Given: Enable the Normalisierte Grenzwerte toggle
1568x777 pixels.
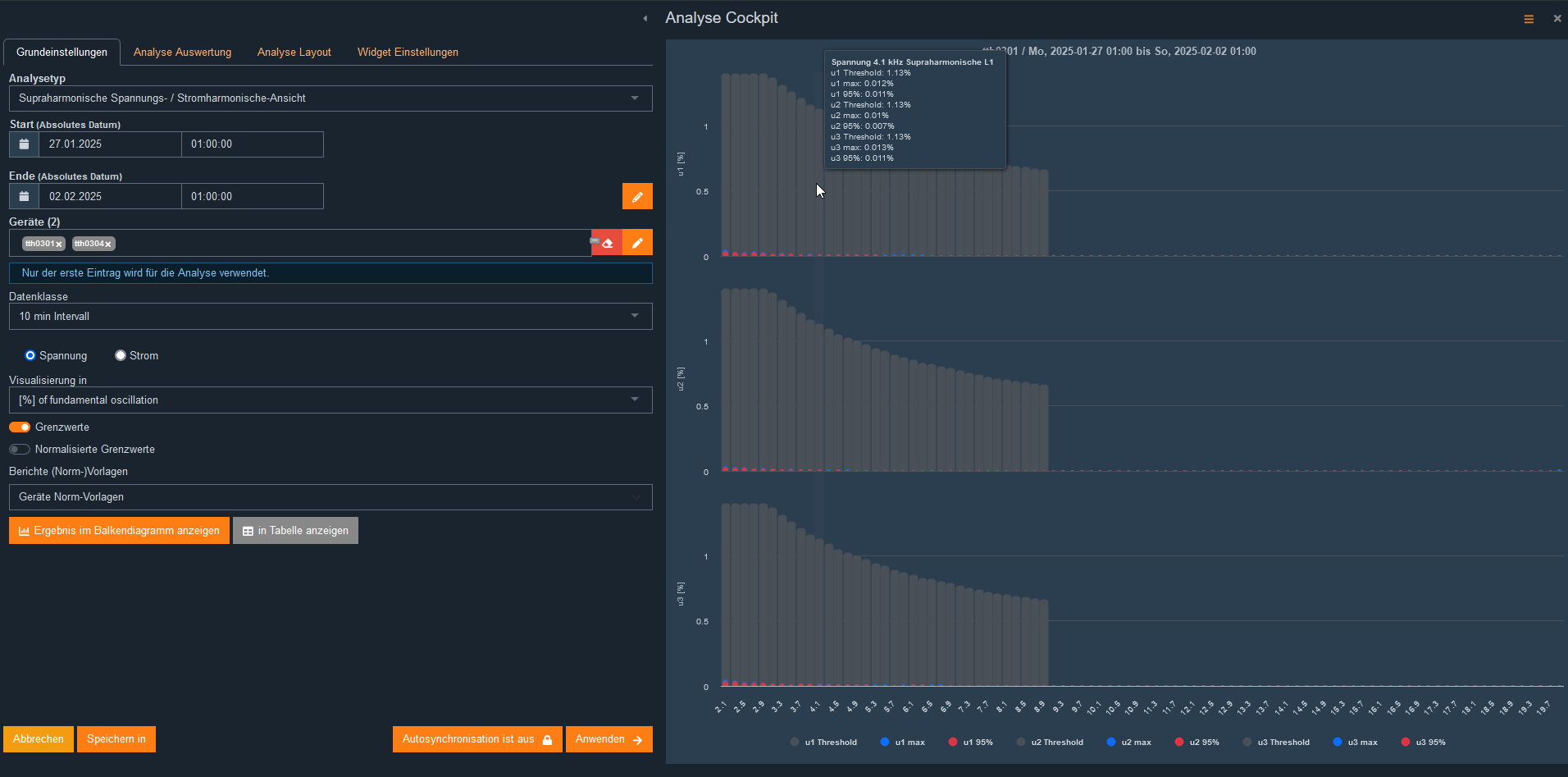Looking at the screenshot, I should 20,450.
